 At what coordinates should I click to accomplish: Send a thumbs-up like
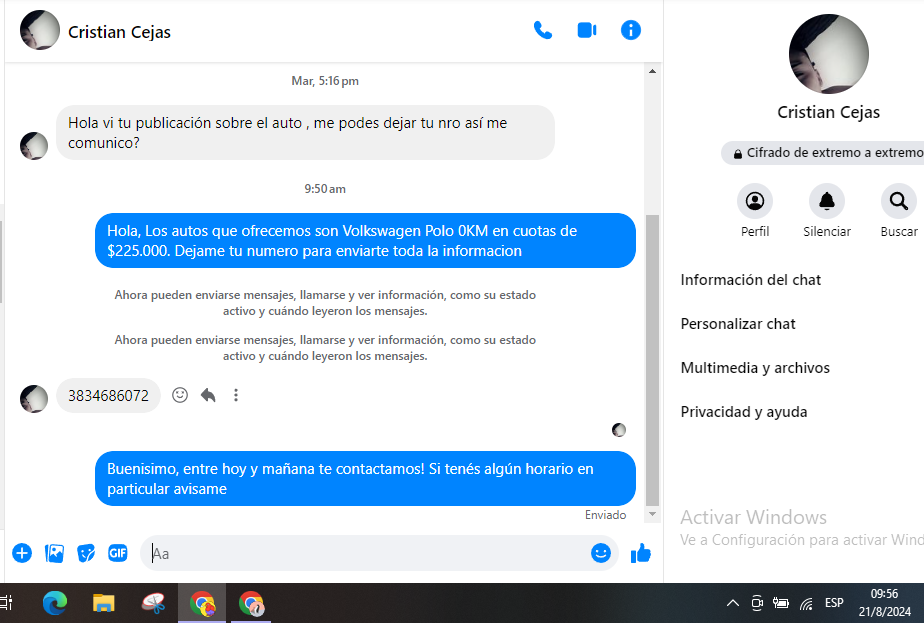click(641, 553)
